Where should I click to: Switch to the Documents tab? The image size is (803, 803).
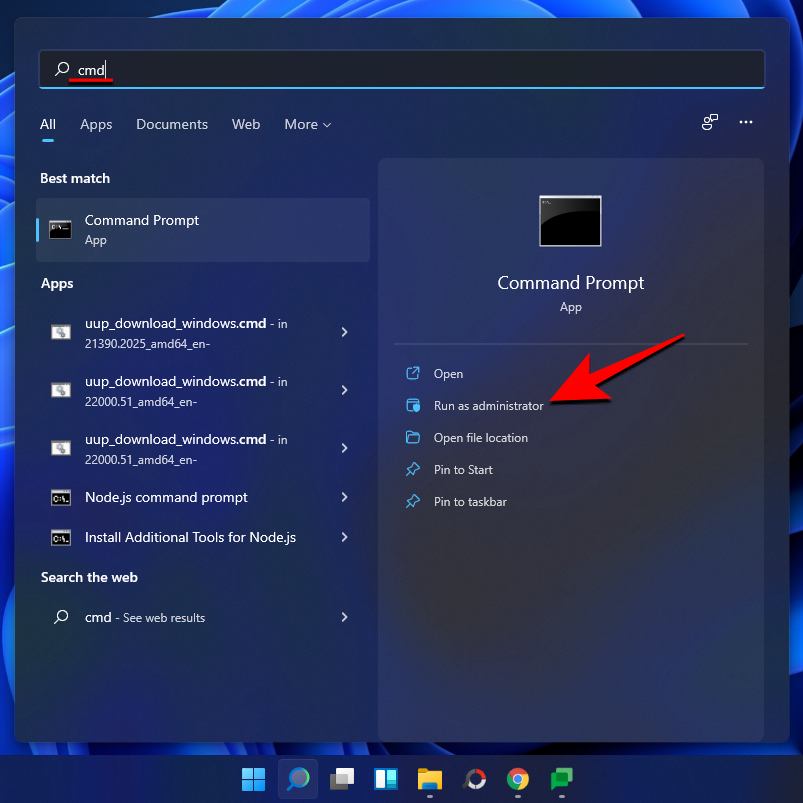point(171,124)
